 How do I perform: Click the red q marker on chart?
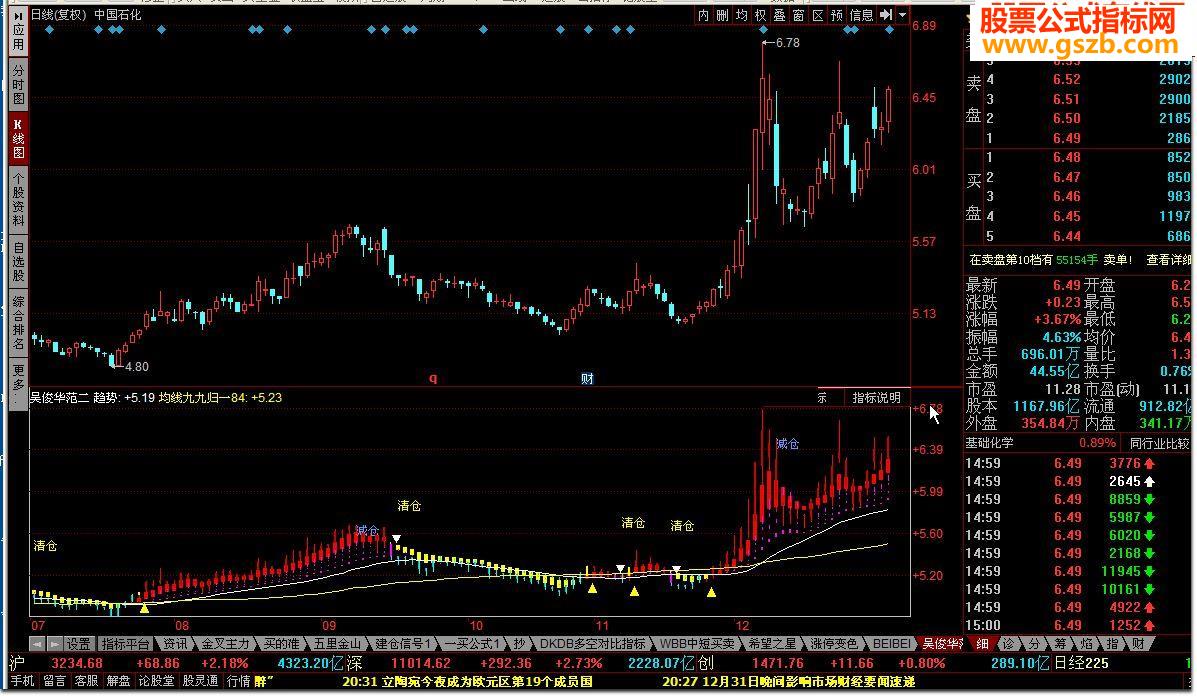[433, 379]
